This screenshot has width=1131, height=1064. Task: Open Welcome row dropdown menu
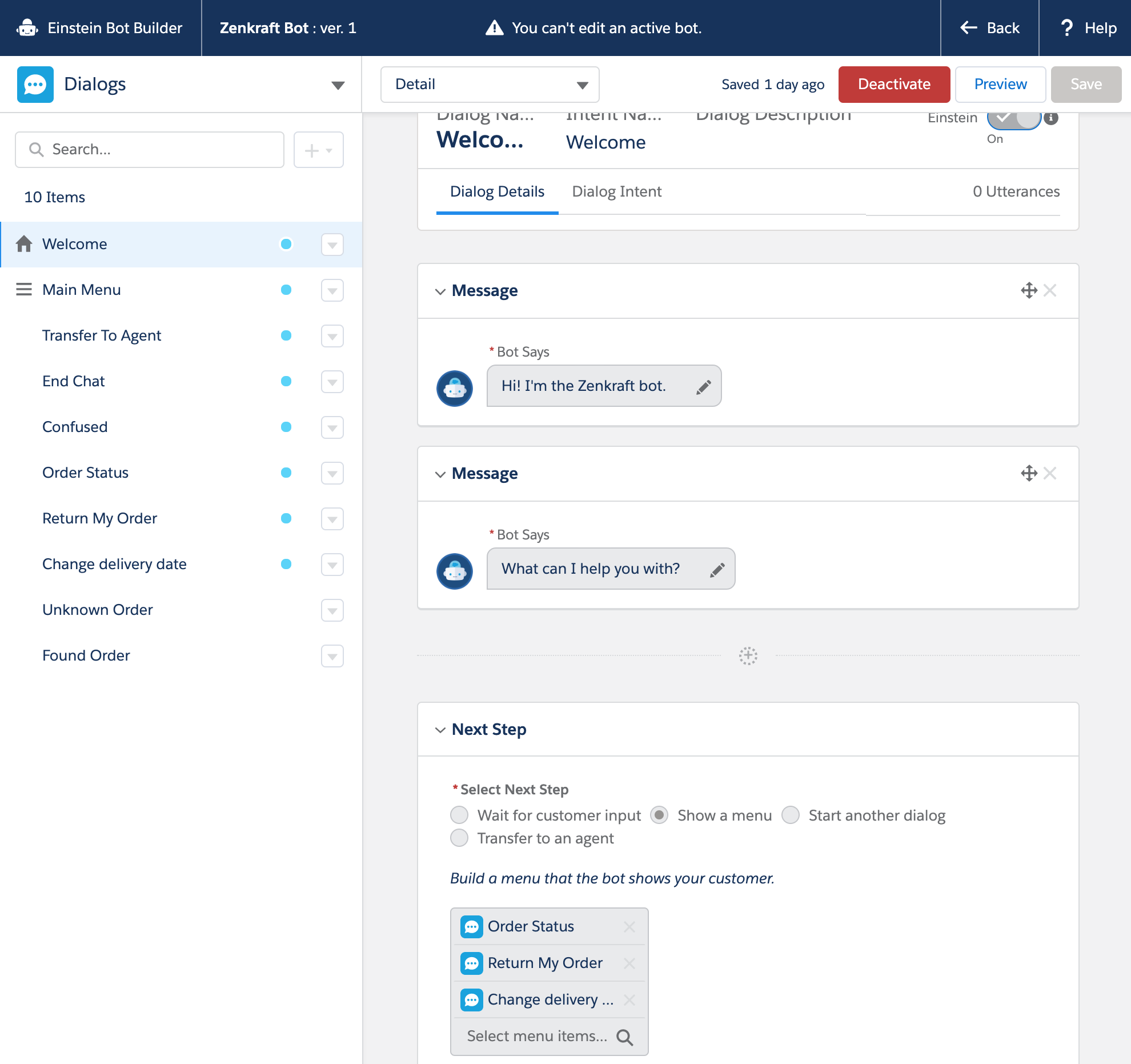tap(332, 245)
